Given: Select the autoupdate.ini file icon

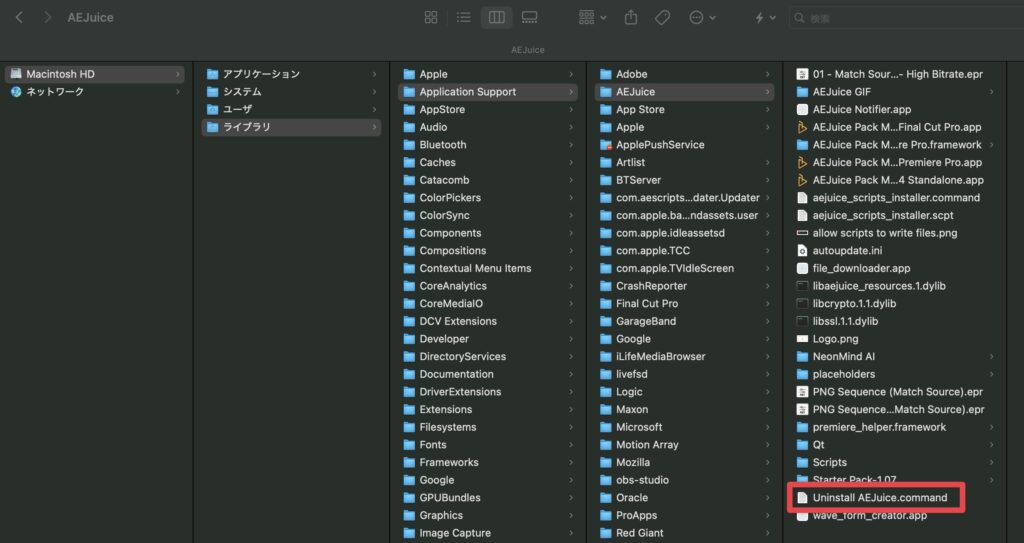Looking at the screenshot, I should pos(803,250).
